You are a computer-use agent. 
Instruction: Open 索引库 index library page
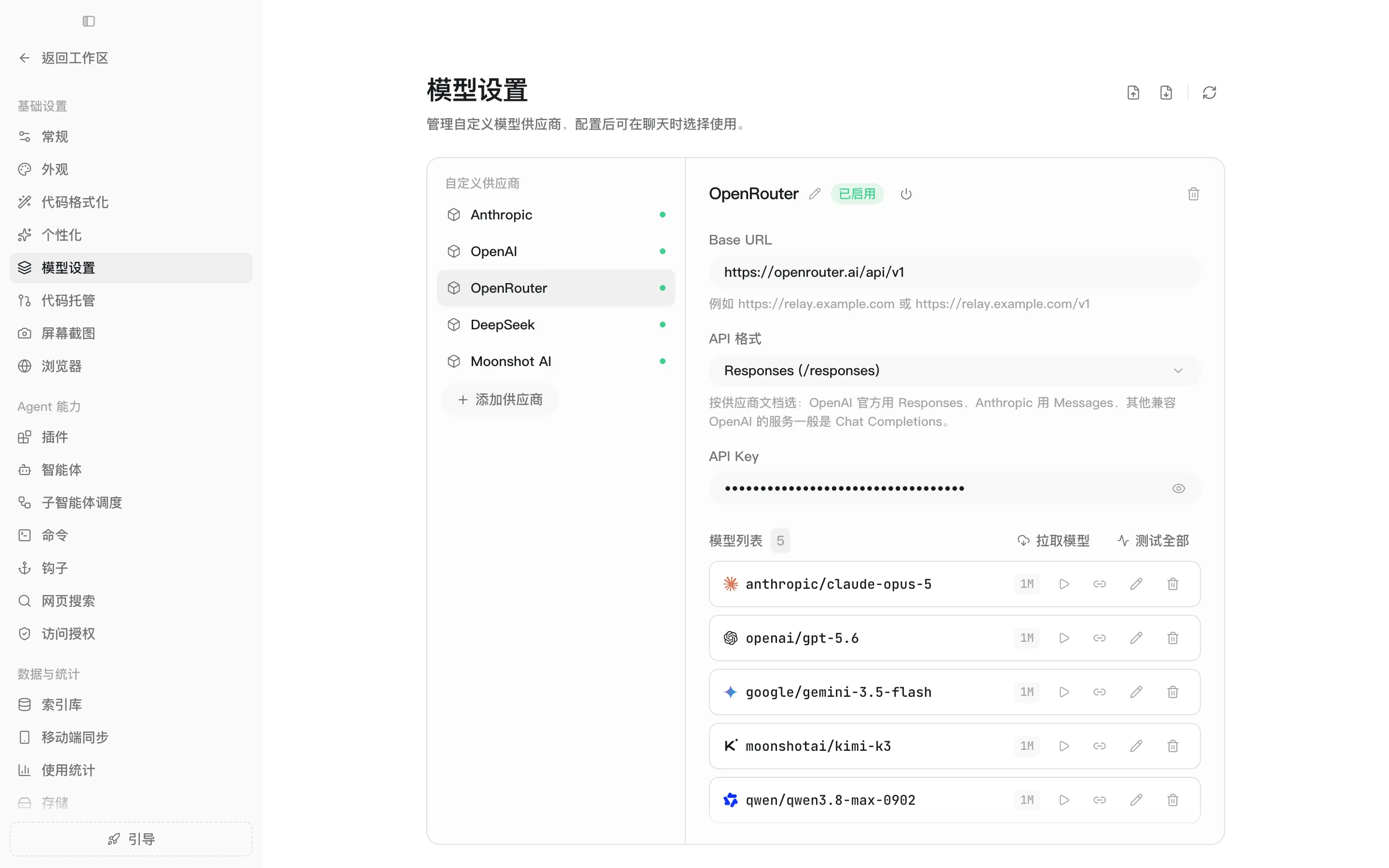click(x=131, y=705)
